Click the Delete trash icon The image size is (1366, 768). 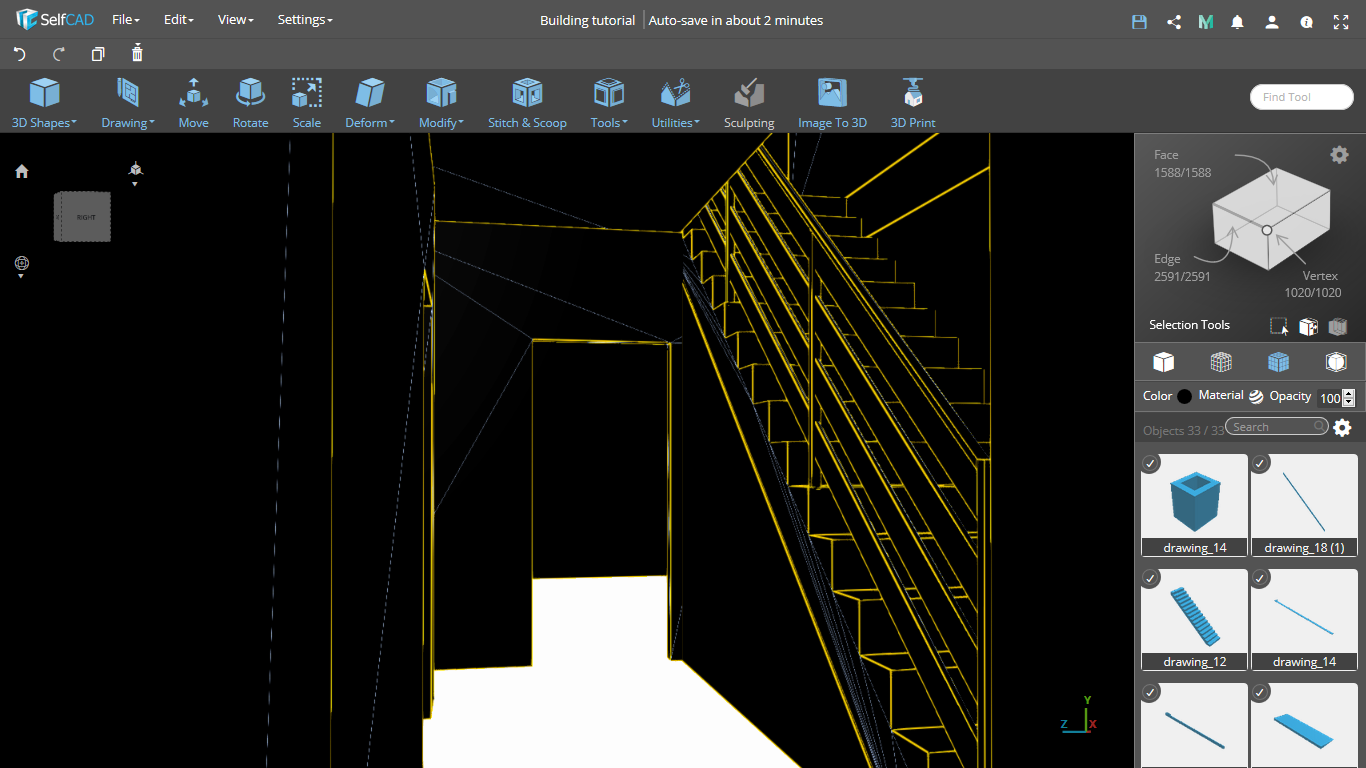tap(137, 53)
